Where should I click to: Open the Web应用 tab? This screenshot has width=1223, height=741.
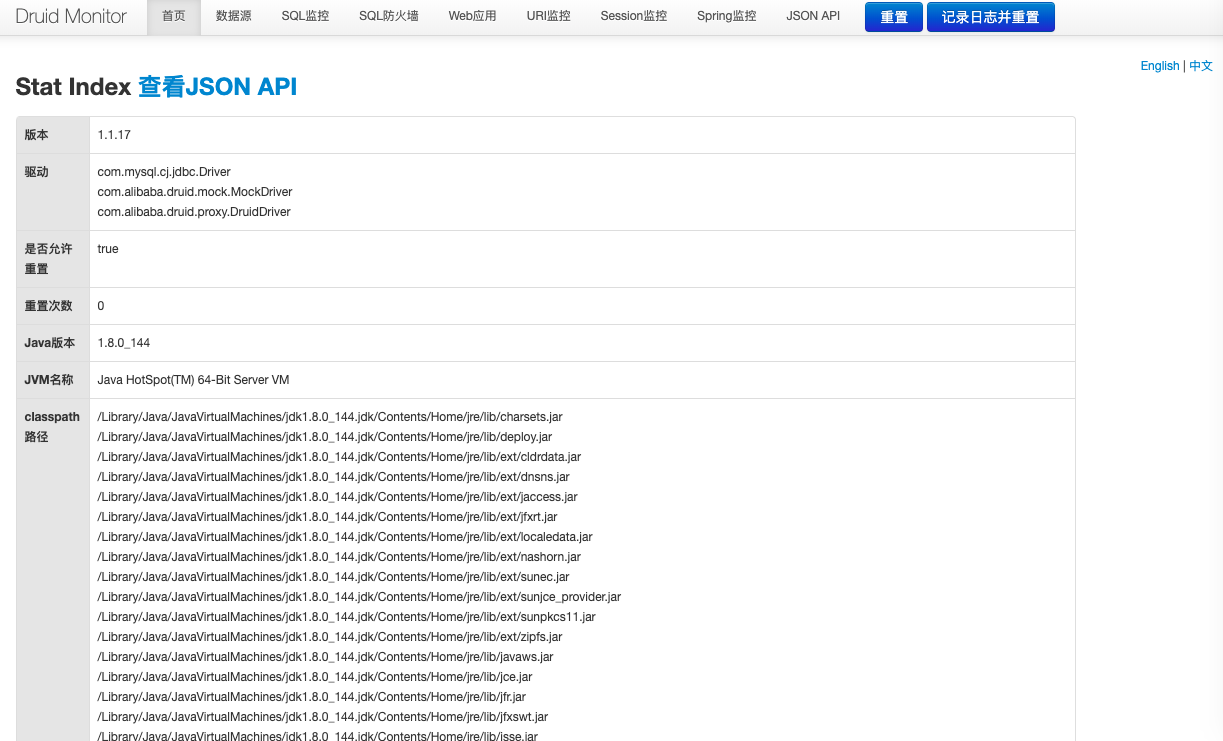(472, 17)
